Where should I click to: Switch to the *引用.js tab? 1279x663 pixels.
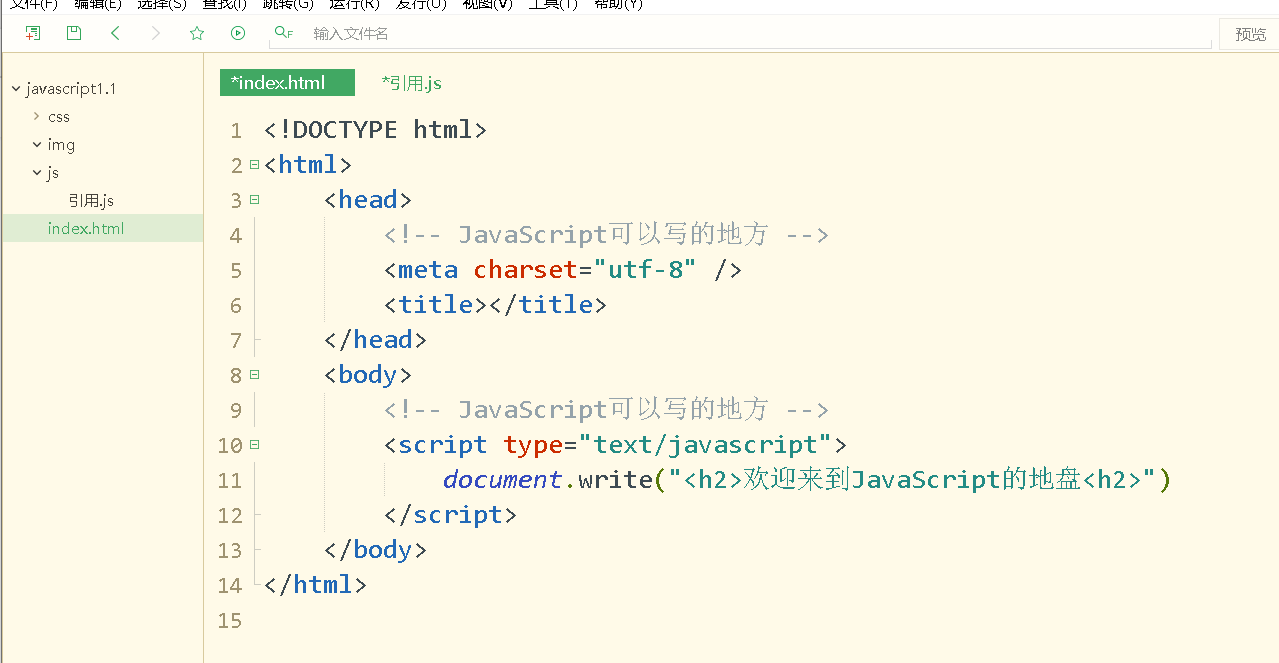point(411,83)
